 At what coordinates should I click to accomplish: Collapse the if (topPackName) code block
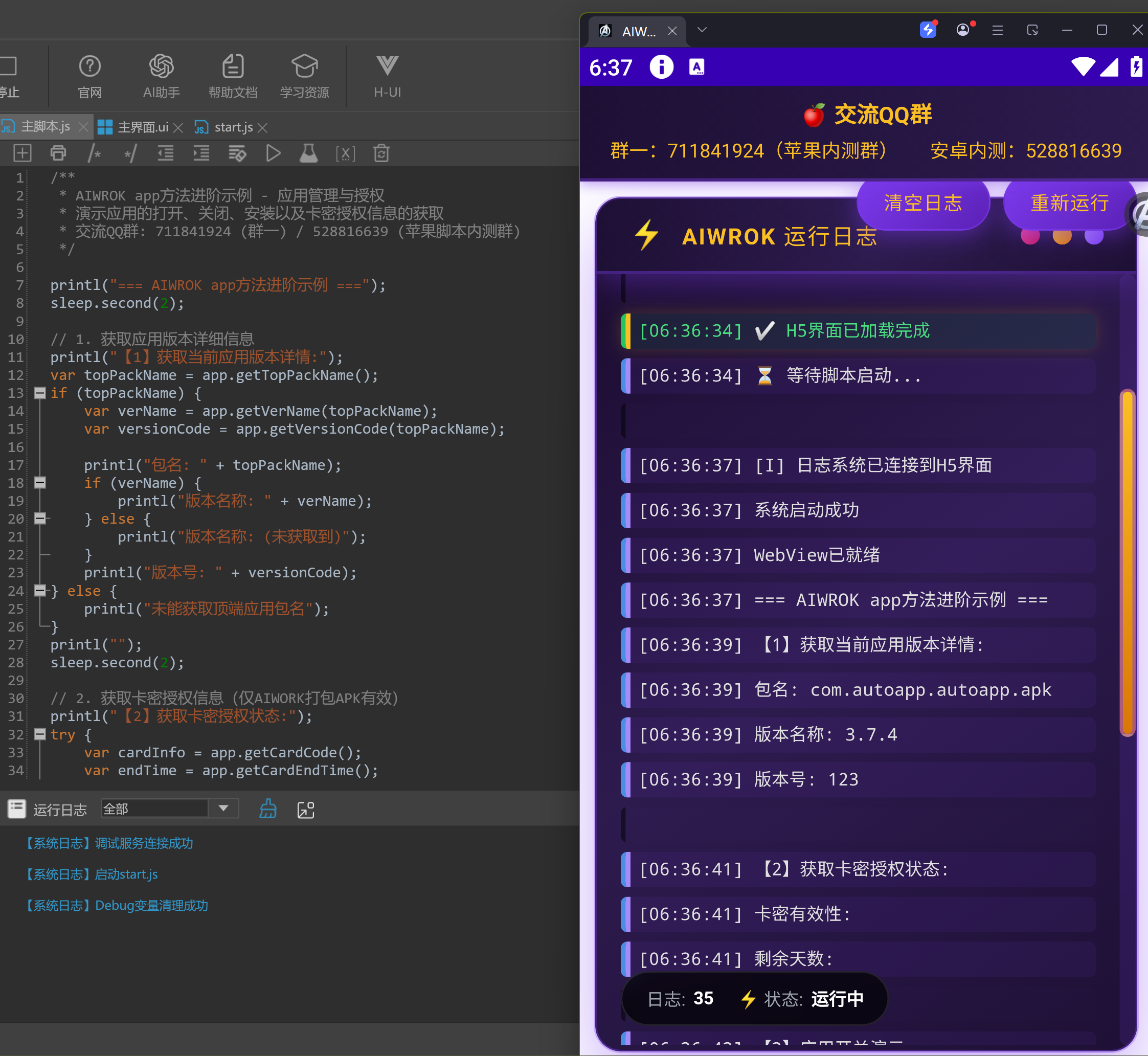[40, 393]
